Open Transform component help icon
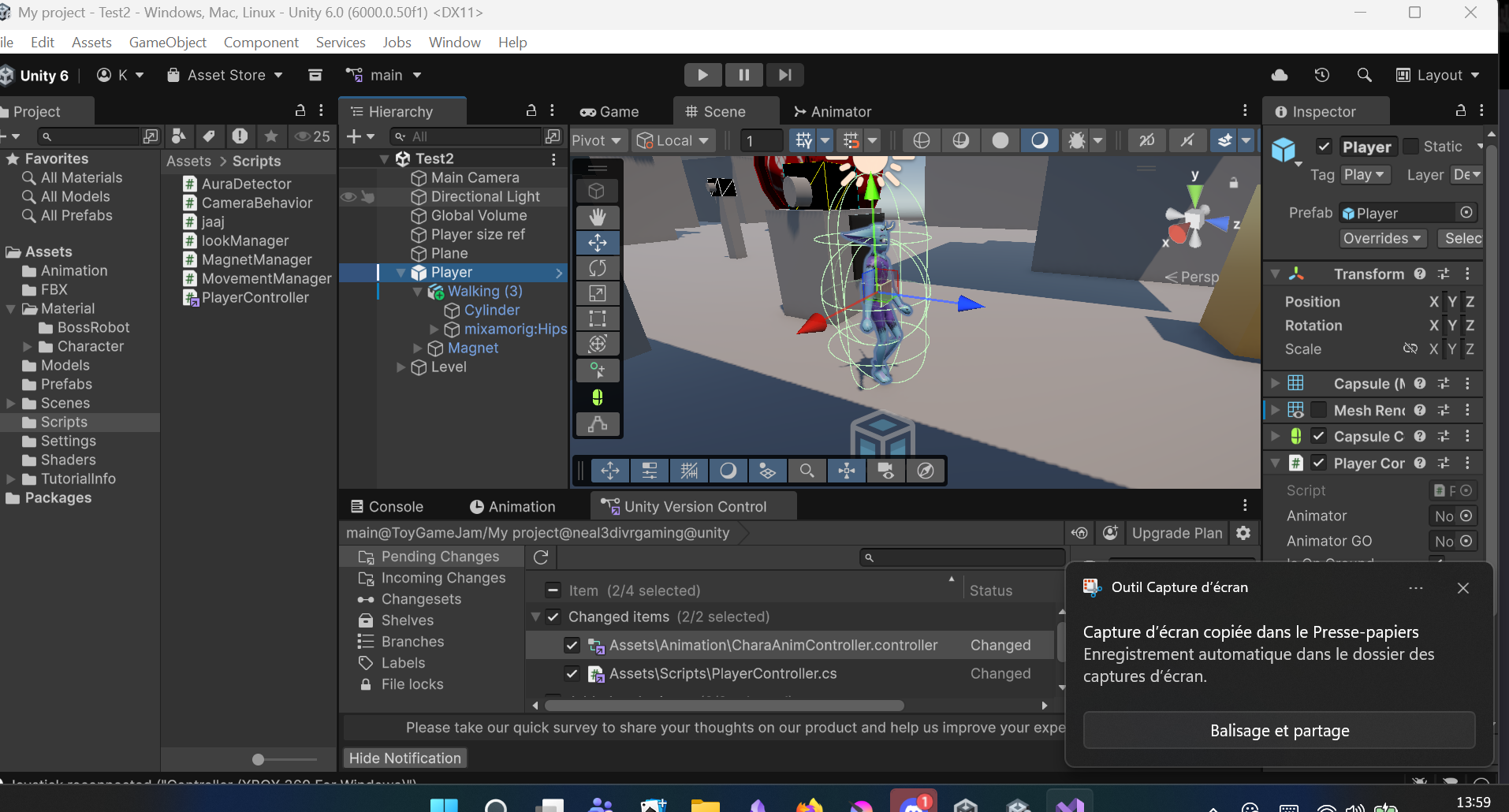This screenshot has height=812, width=1509. [x=1420, y=274]
